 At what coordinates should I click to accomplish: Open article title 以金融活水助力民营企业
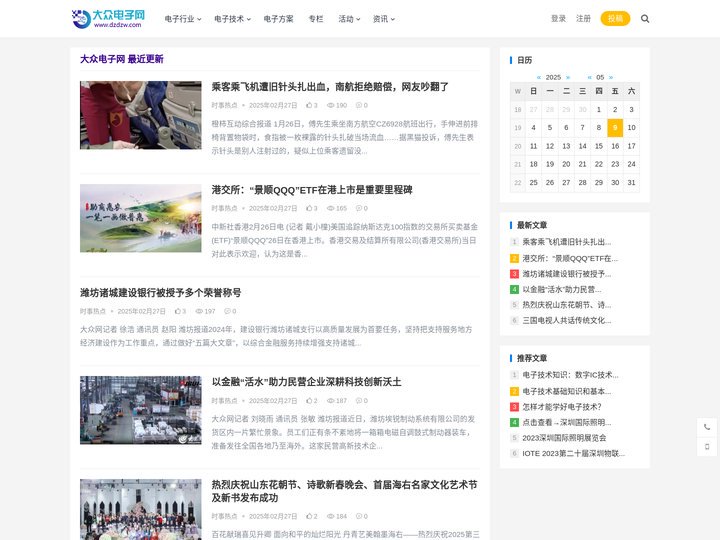click(x=306, y=382)
